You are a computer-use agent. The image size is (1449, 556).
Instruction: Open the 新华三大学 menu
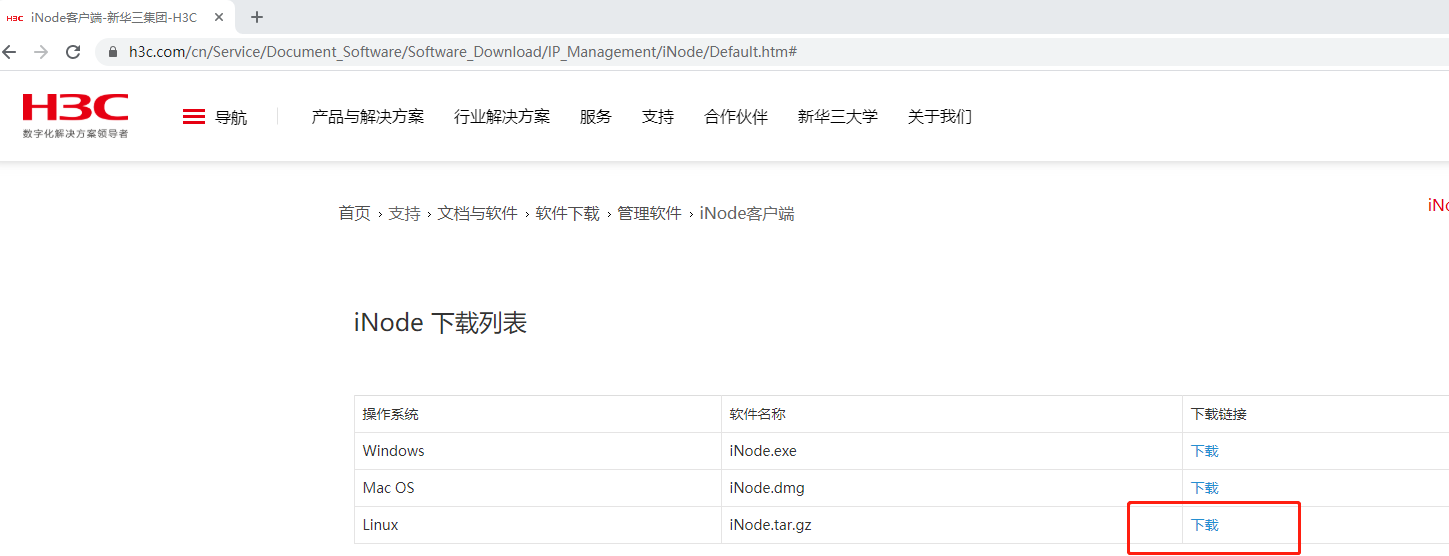click(838, 117)
